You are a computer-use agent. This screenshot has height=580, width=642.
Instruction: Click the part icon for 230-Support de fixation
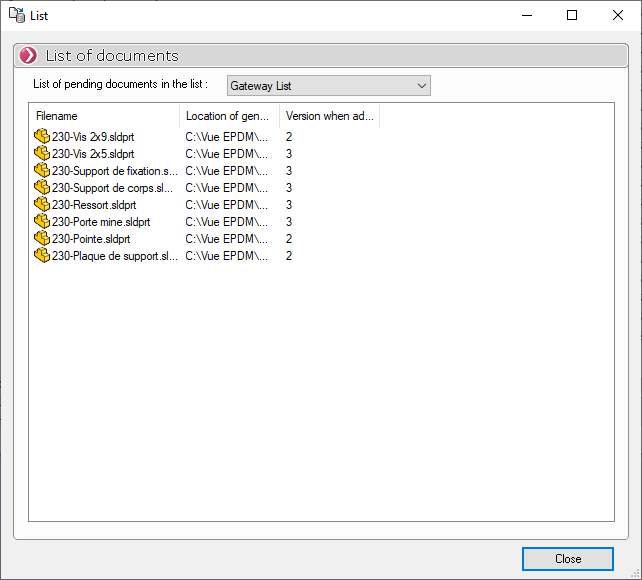coord(41,170)
